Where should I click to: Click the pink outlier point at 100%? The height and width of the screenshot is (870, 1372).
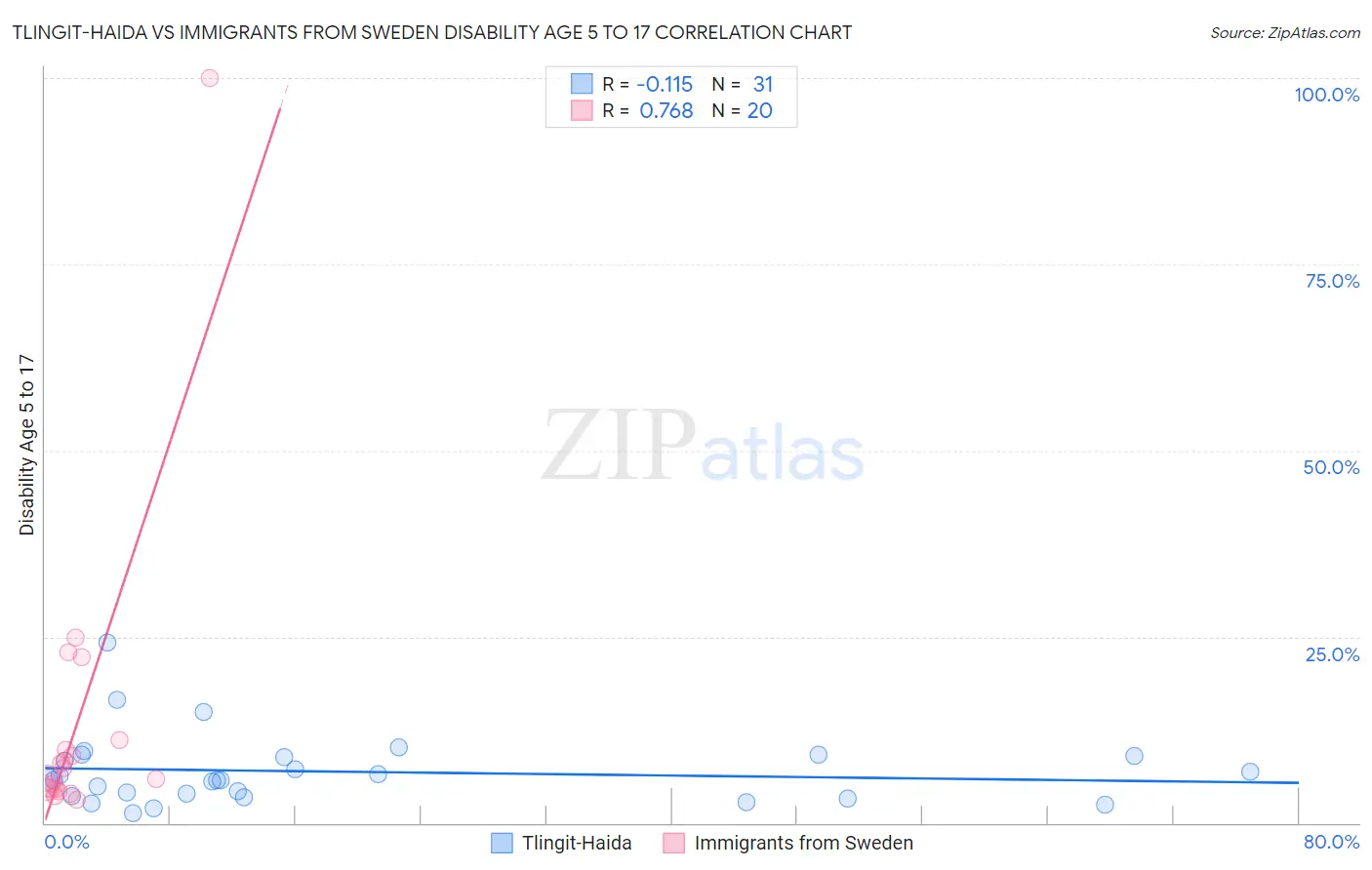209,78
